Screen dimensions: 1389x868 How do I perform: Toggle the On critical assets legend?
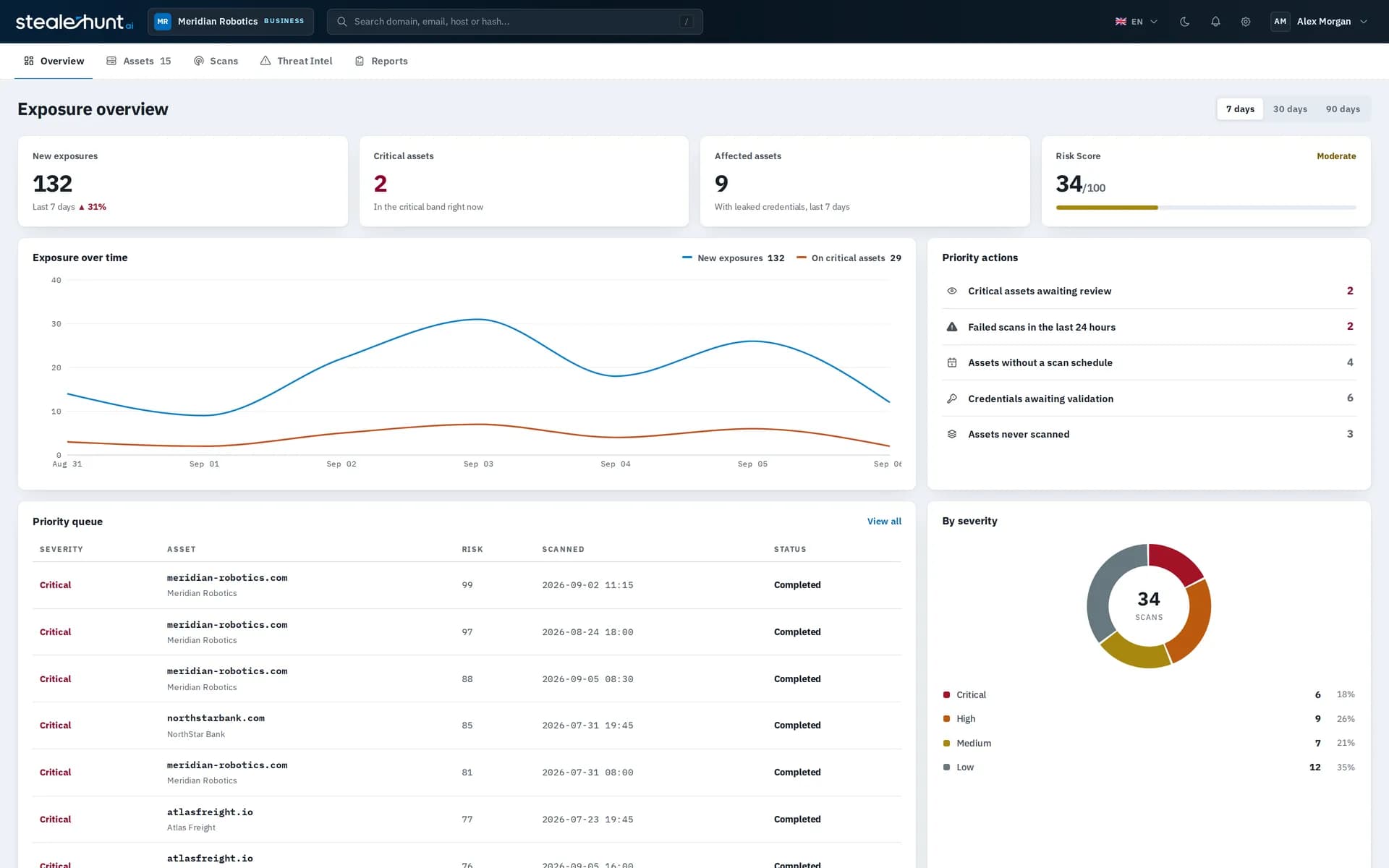point(849,258)
